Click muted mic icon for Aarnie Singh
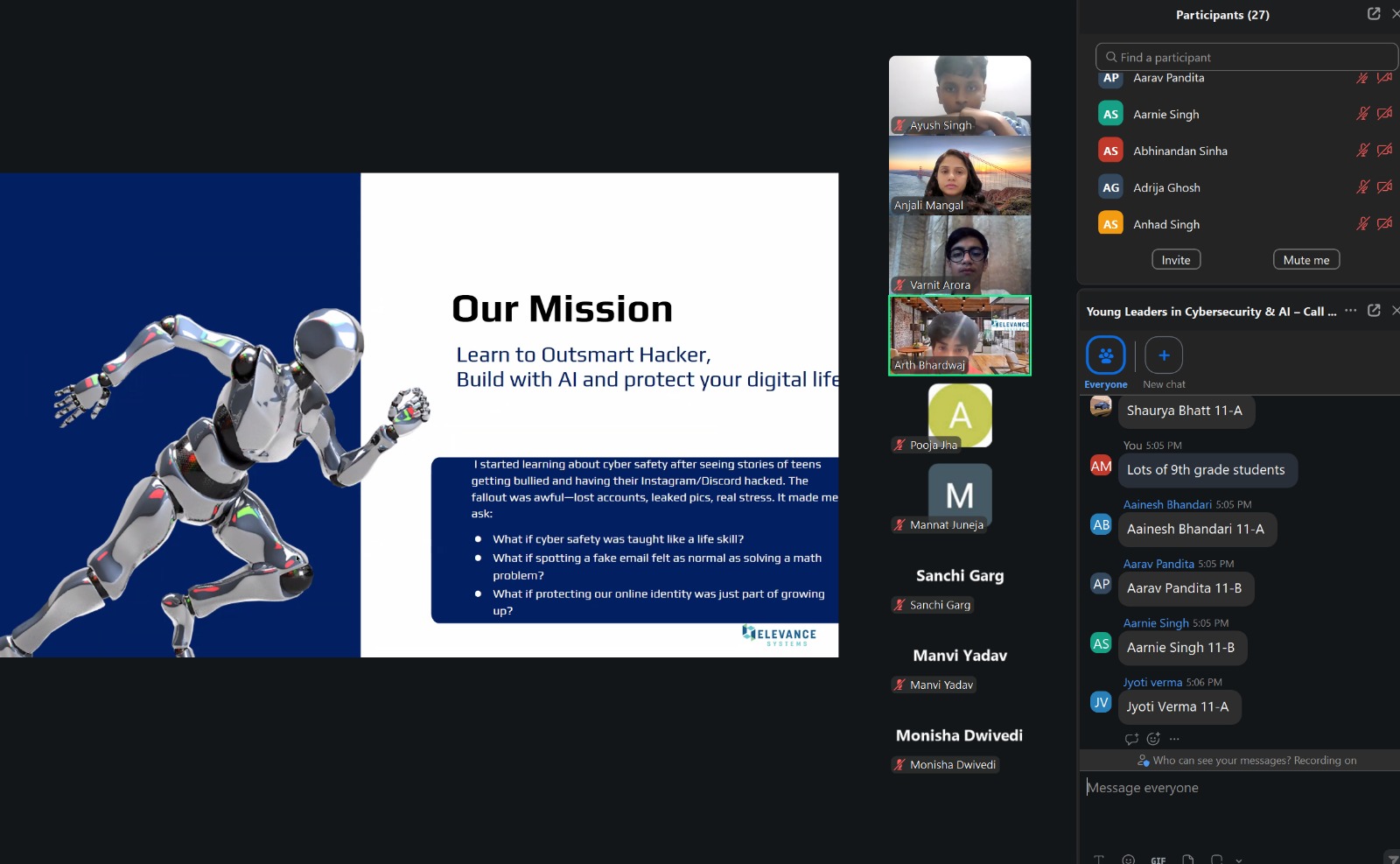This screenshot has width=1400, height=864. pyautogui.click(x=1362, y=114)
